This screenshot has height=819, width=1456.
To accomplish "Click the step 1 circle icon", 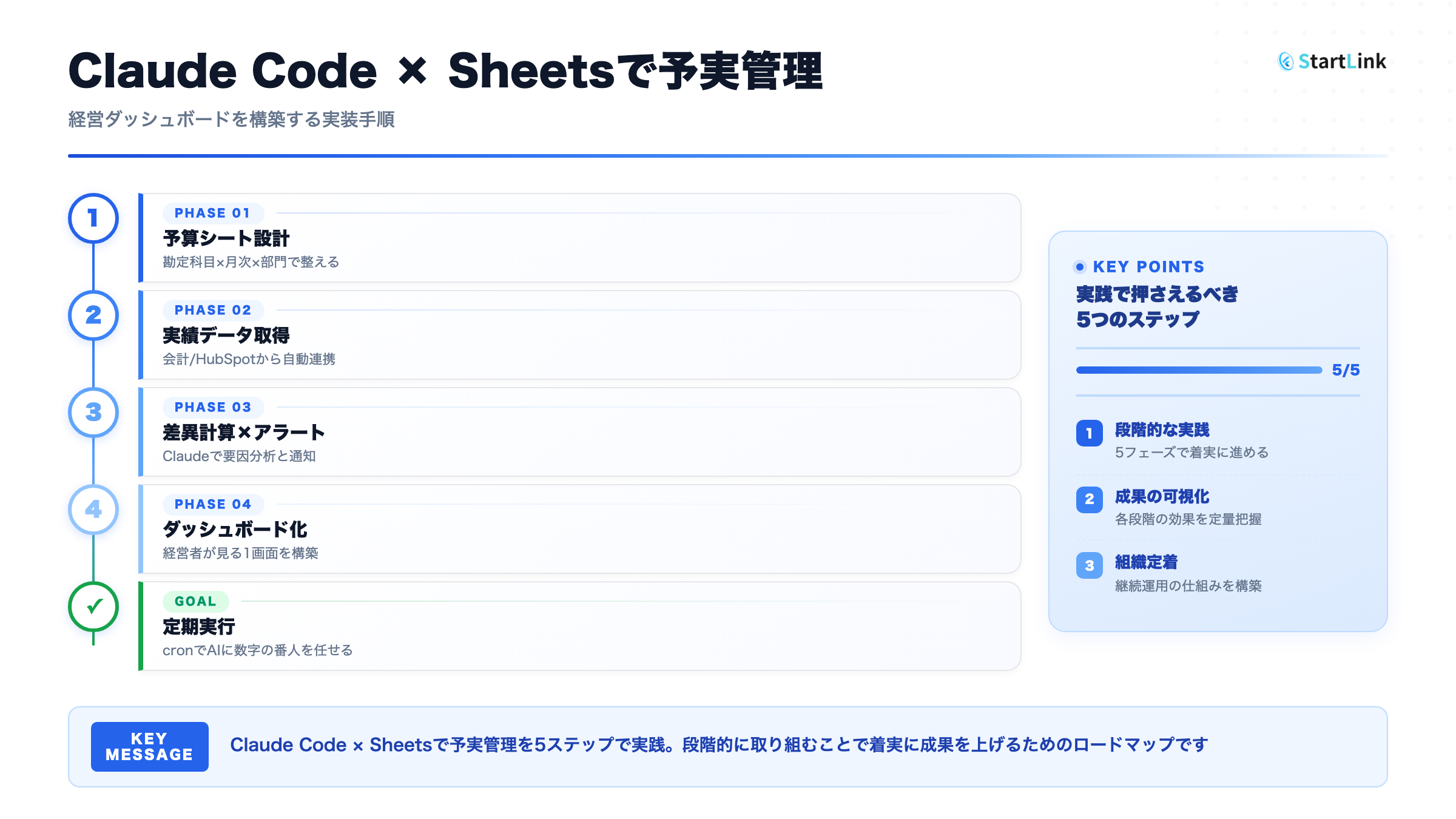I will tap(93, 218).
